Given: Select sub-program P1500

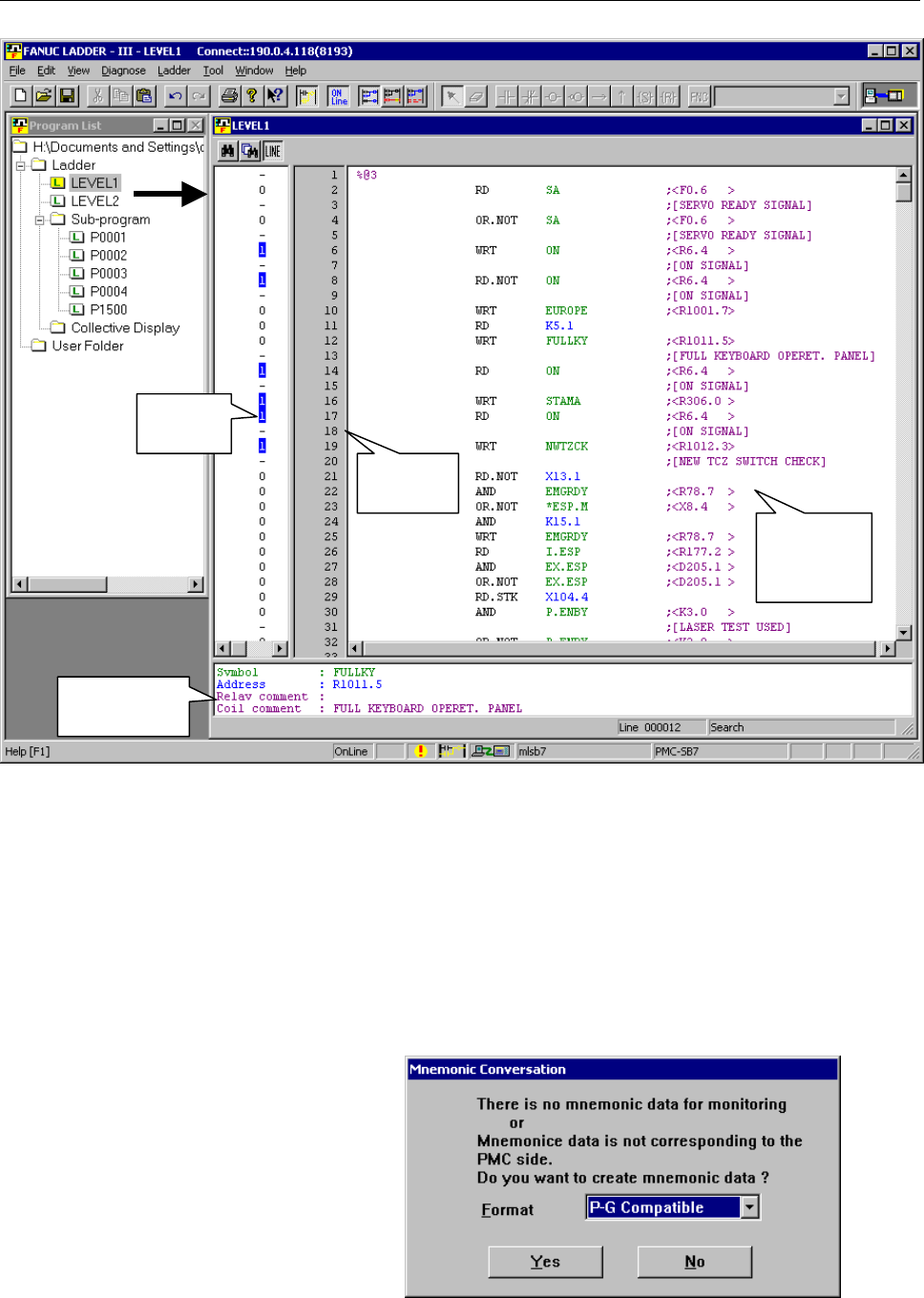Looking at the screenshot, I should (108, 310).
